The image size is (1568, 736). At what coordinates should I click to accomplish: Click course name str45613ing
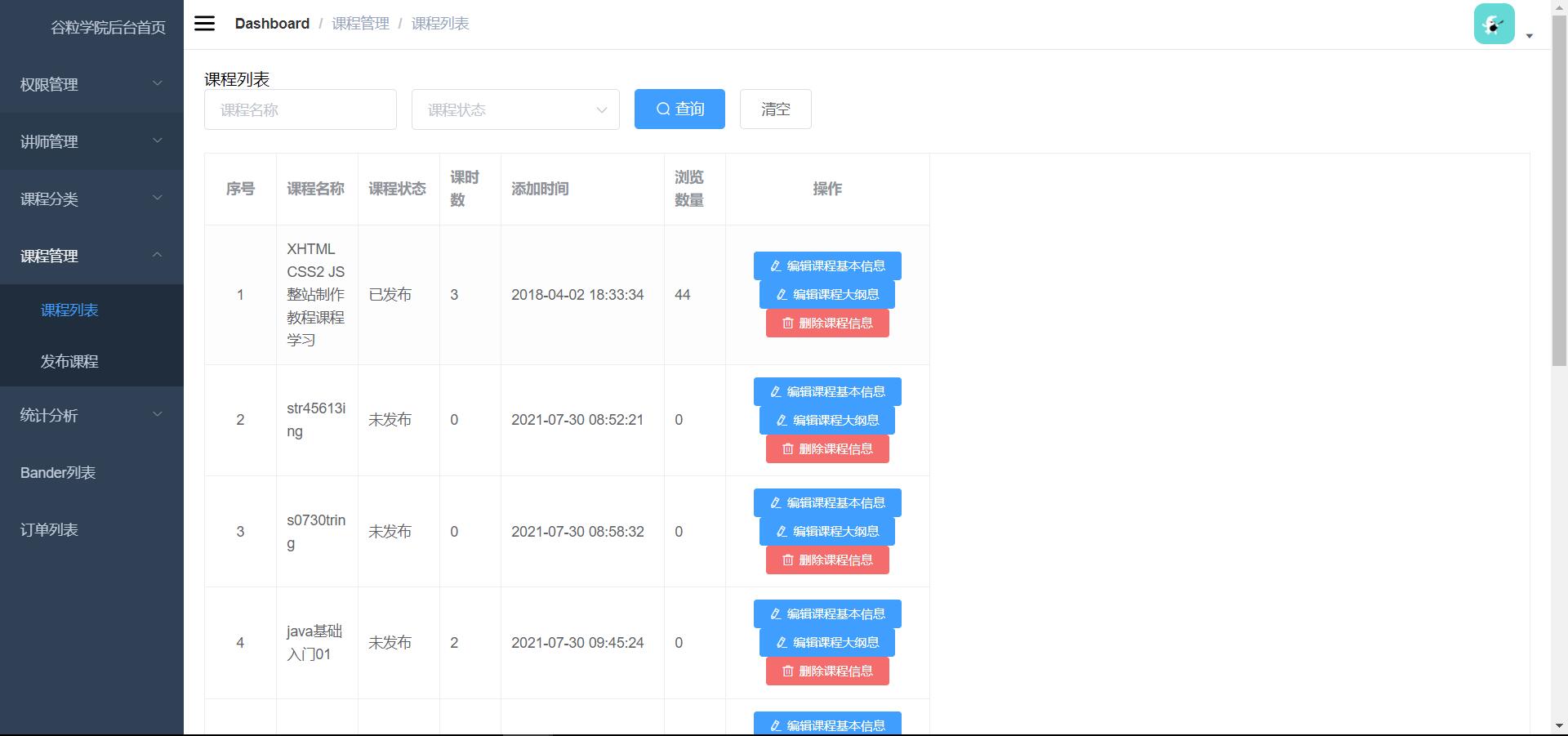coord(316,420)
